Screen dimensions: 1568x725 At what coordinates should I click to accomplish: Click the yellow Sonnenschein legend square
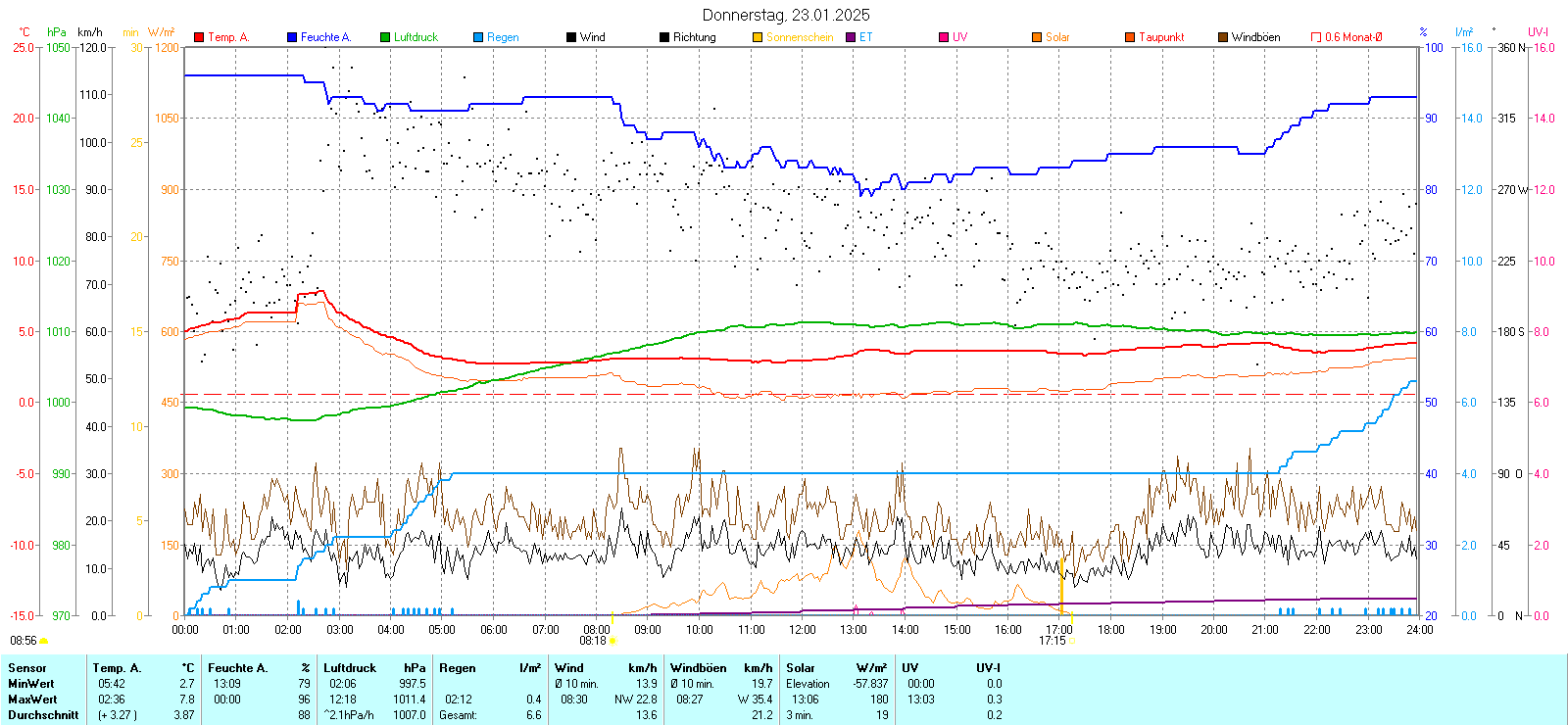coord(758,37)
